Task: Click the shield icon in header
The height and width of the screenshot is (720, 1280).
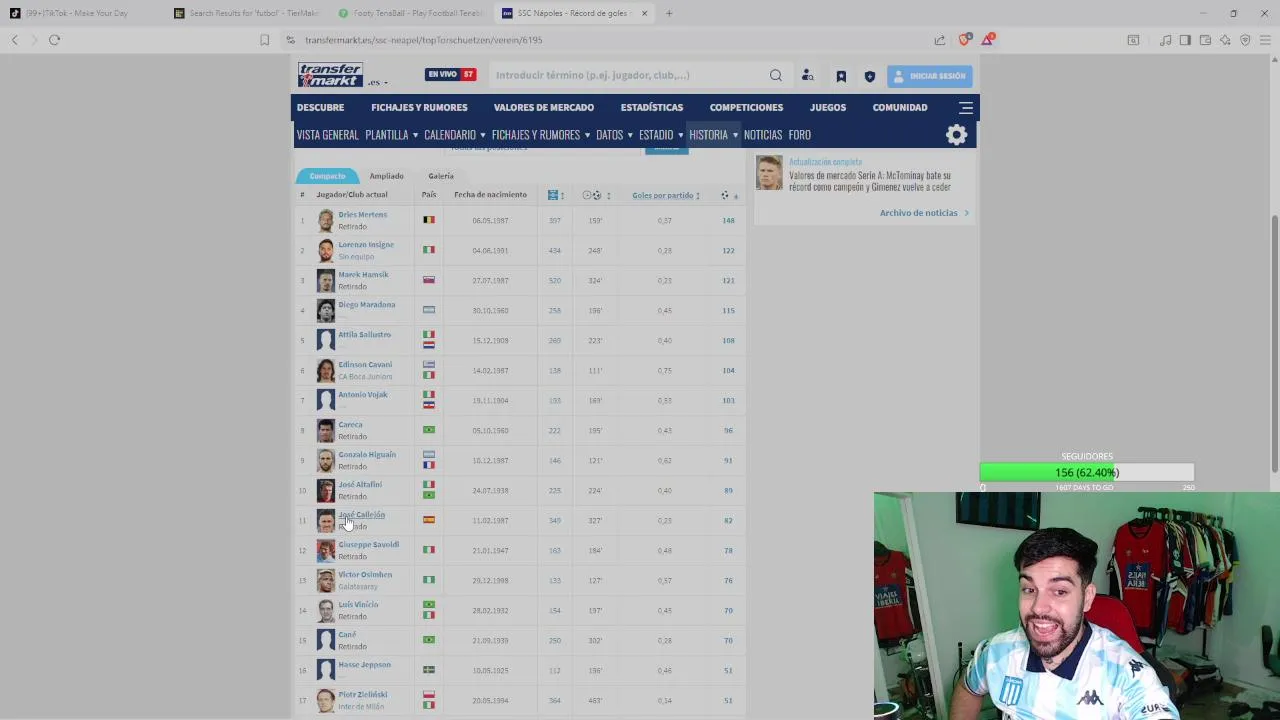Action: (869, 76)
